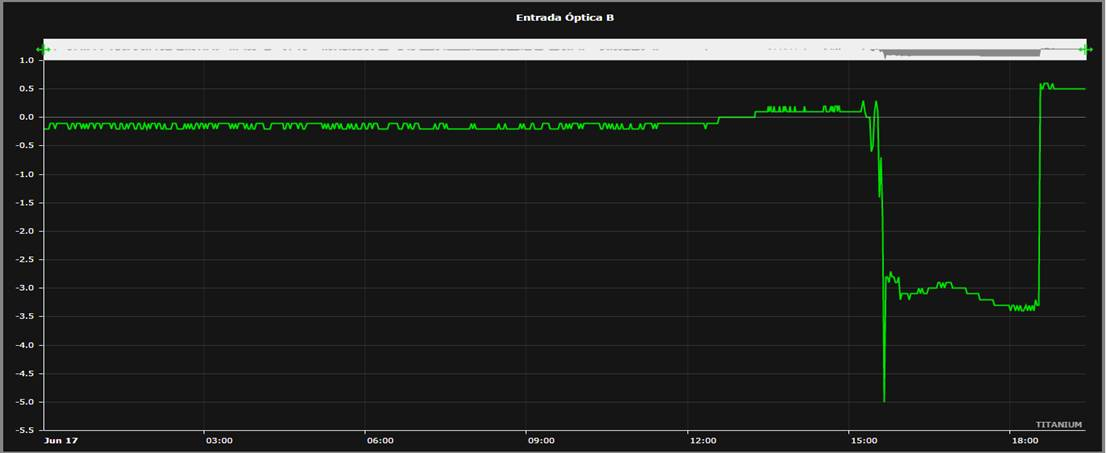Click the 12:00 time axis label

pyautogui.click(x=703, y=441)
